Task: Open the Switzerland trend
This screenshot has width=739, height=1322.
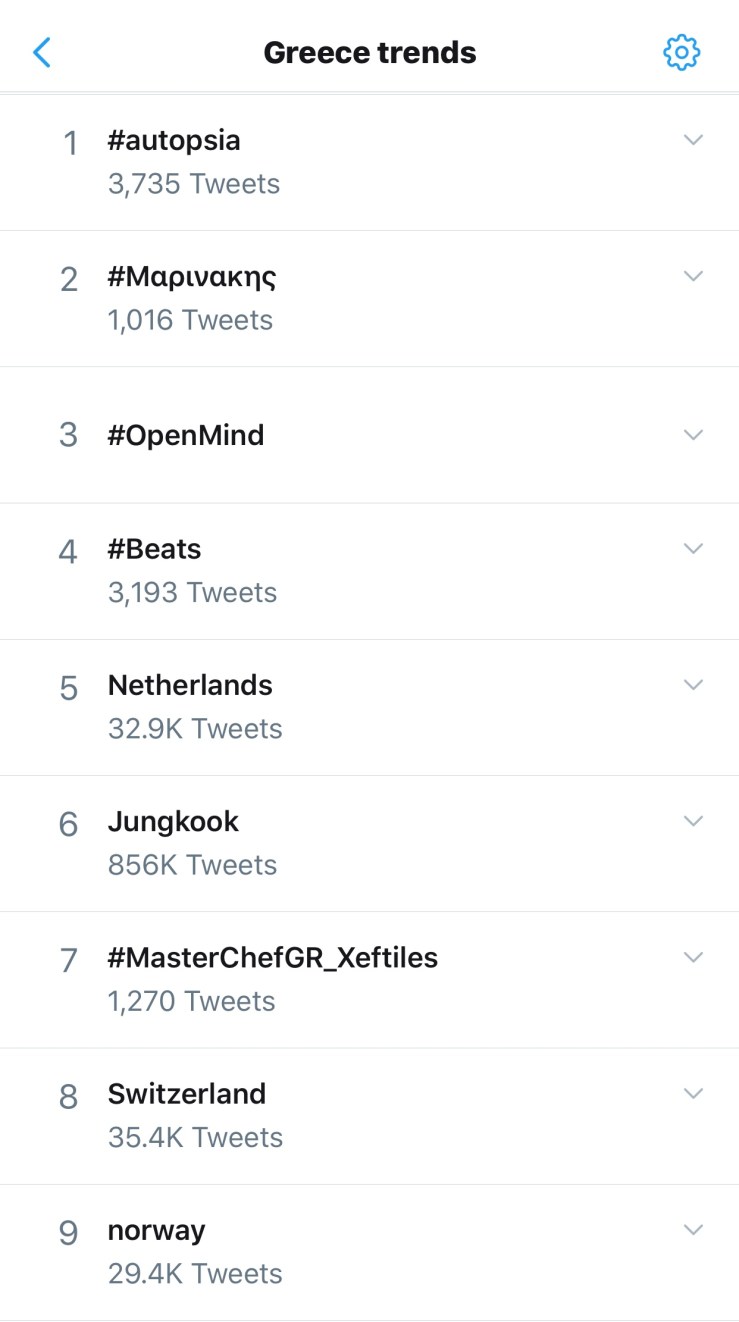Action: (x=187, y=1093)
